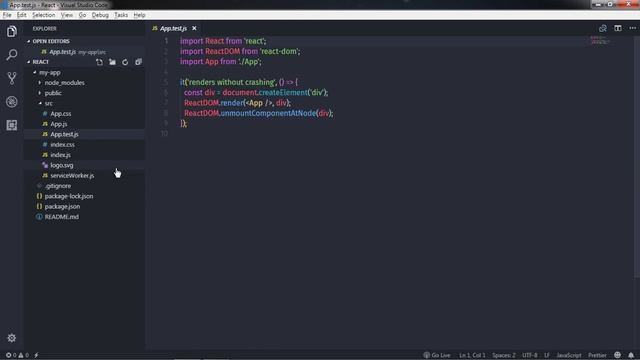Click Prettier in status bar
The height and width of the screenshot is (360, 640).
point(597,355)
